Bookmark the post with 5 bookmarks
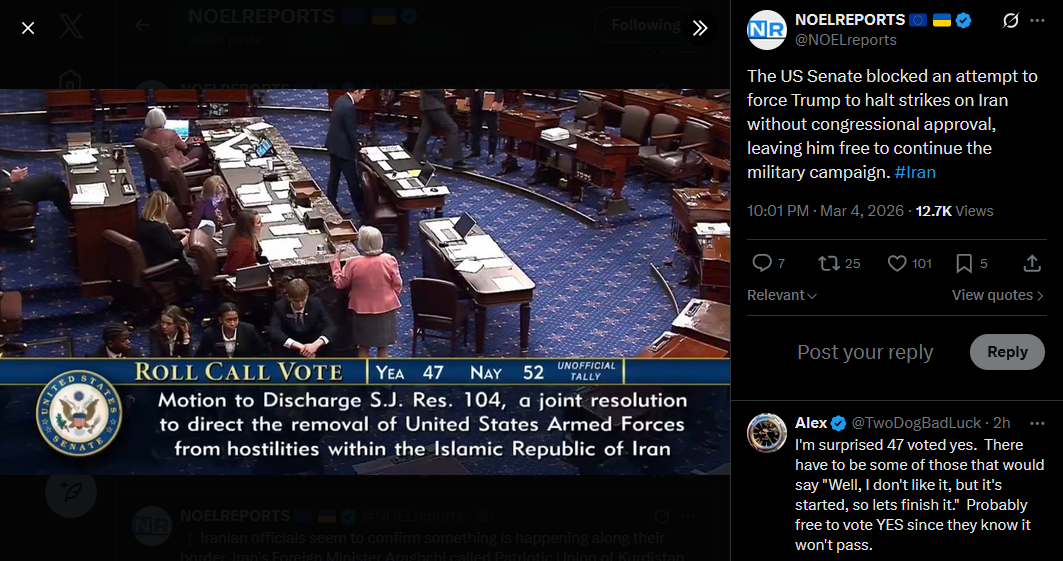 tap(963, 263)
